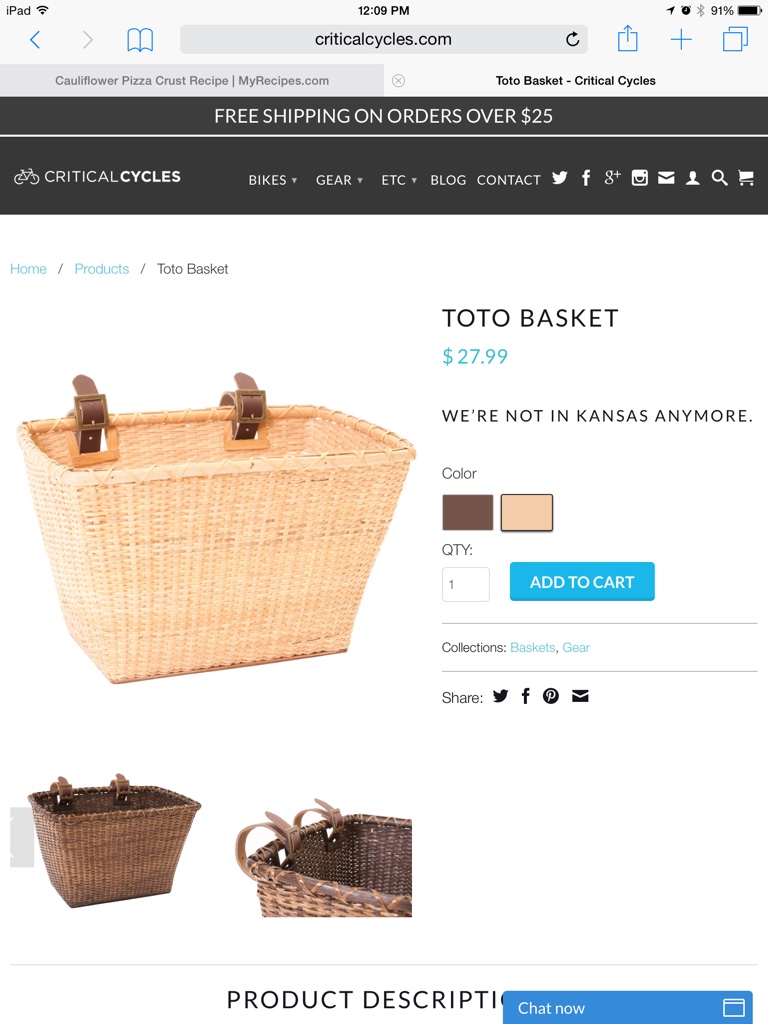
Task: Open the Google Plus header icon
Action: [x=612, y=177]
